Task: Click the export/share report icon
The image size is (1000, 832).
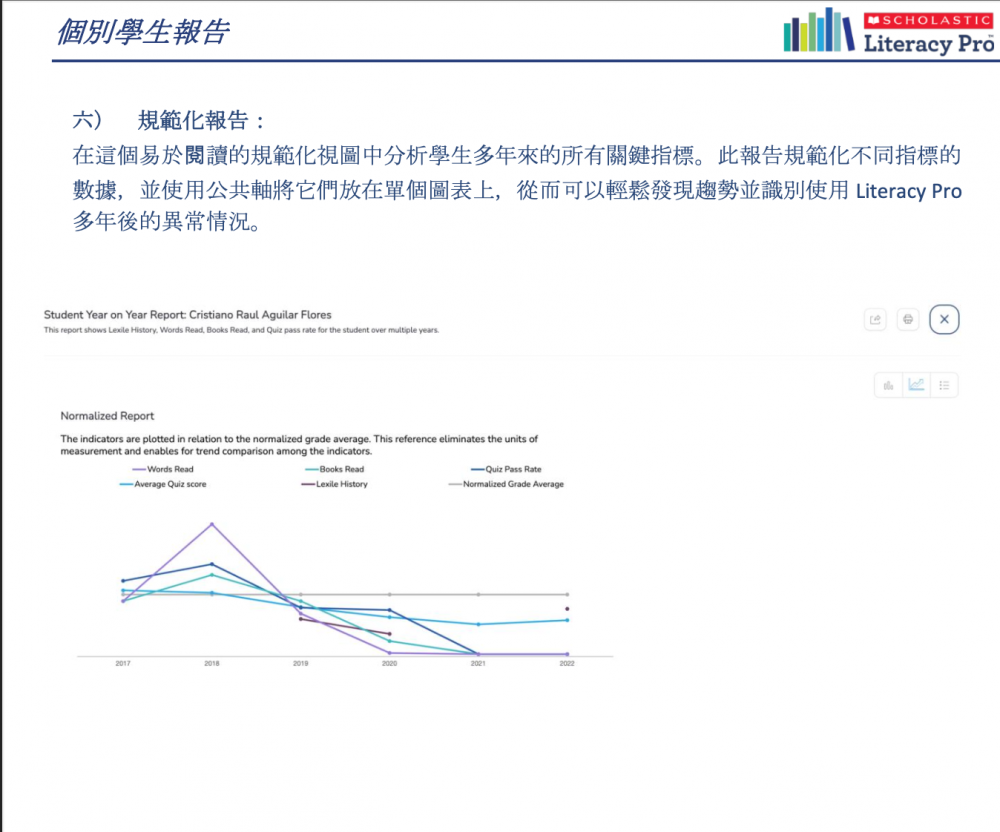Action: tap(875, 320)
